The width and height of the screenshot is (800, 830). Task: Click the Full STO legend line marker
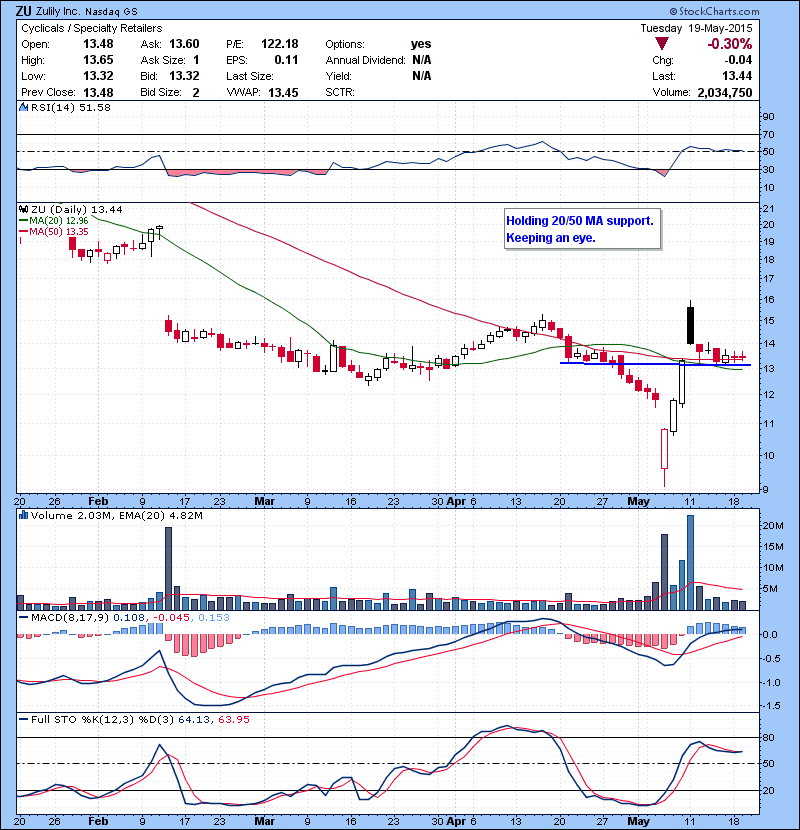click(23, 719)
